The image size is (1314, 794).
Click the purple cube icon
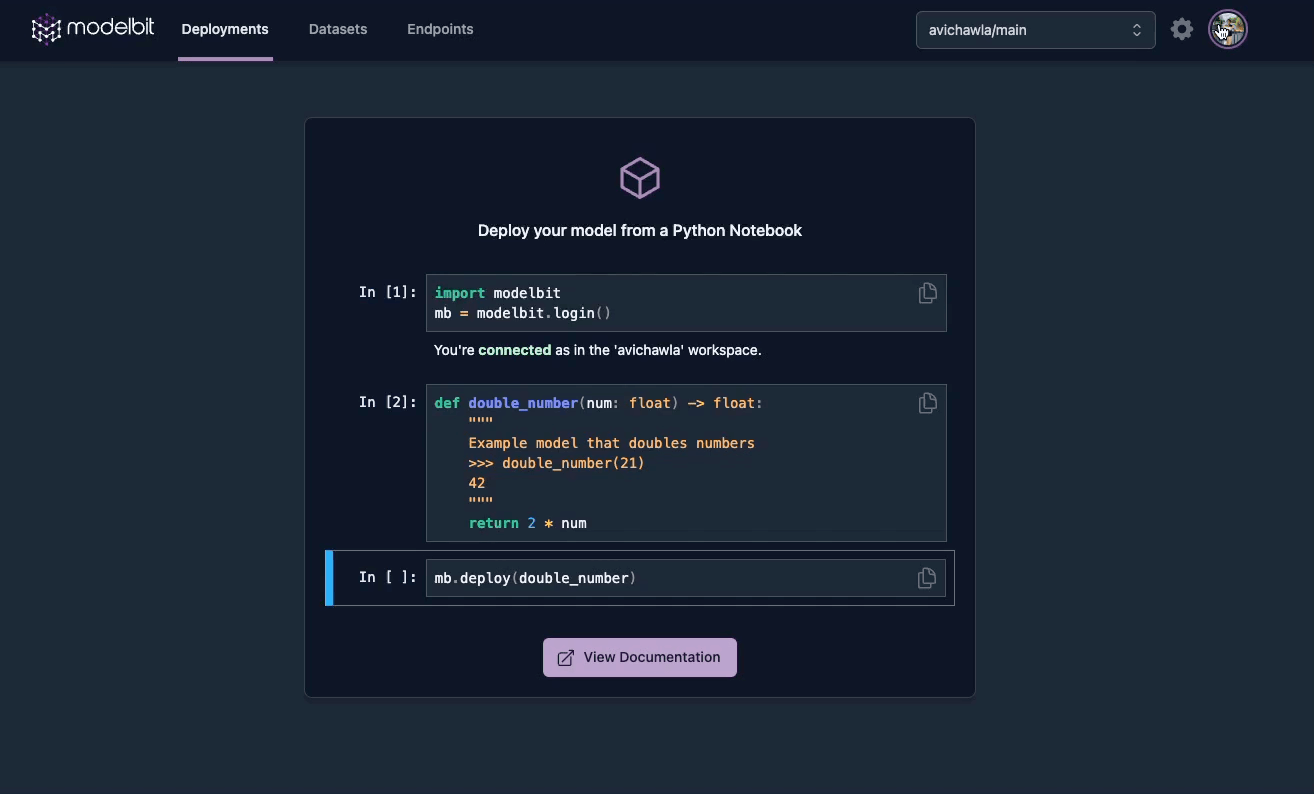point(640,178)
